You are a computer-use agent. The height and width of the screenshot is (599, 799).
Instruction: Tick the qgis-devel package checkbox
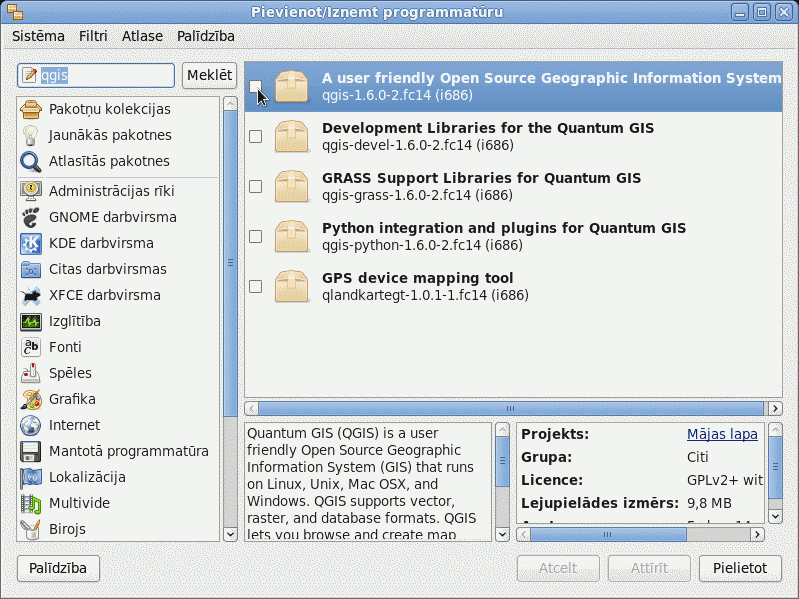[x=255, y=137]
